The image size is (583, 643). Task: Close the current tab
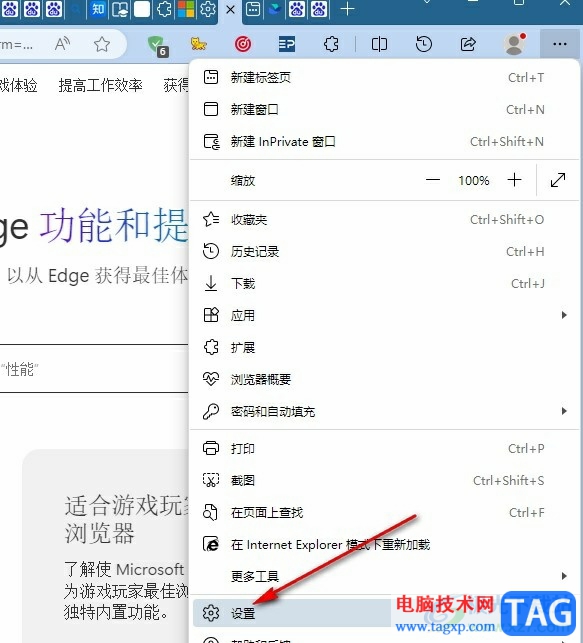coord(230,9)
